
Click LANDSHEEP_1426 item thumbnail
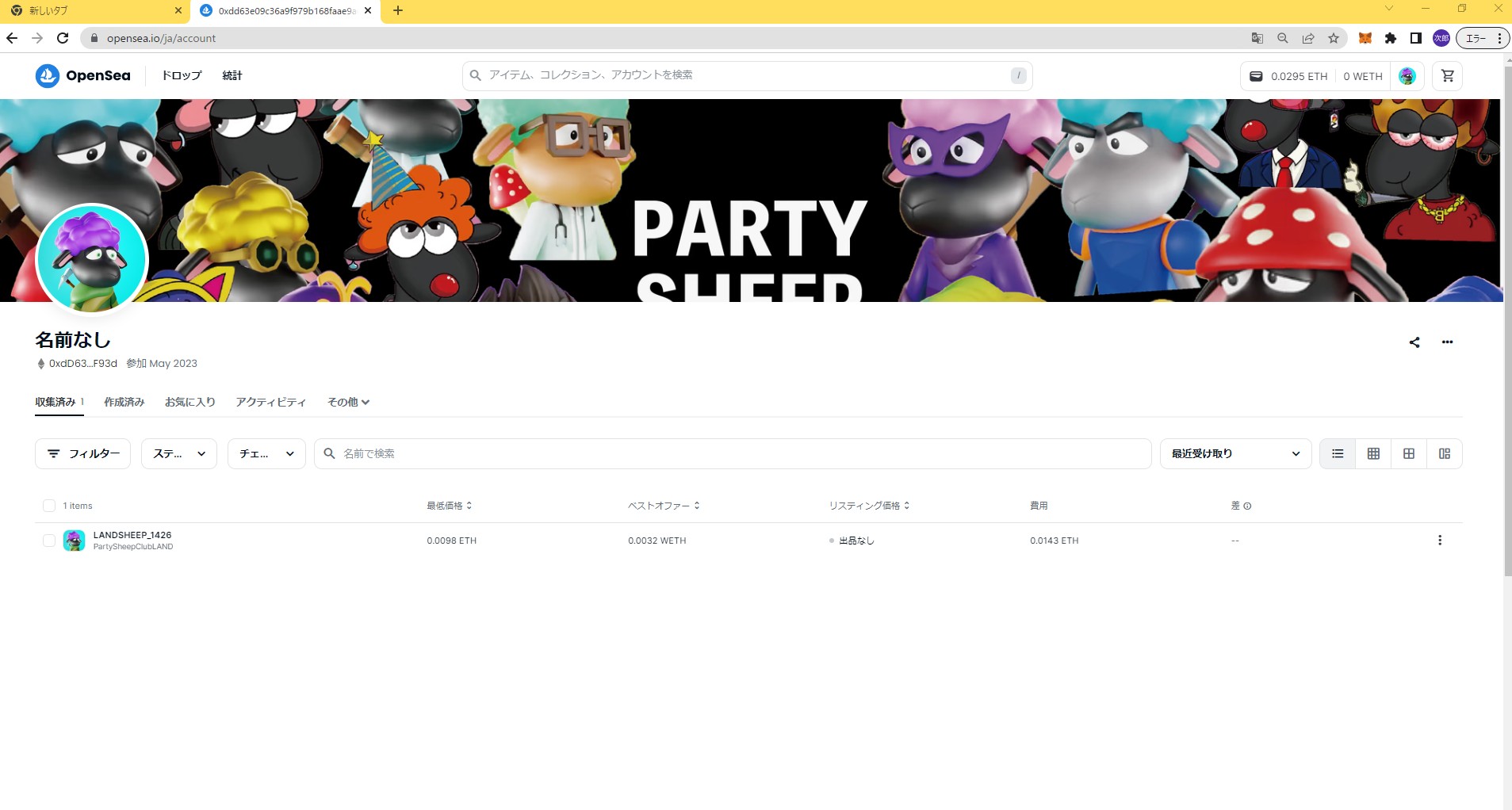pos(75,541)
